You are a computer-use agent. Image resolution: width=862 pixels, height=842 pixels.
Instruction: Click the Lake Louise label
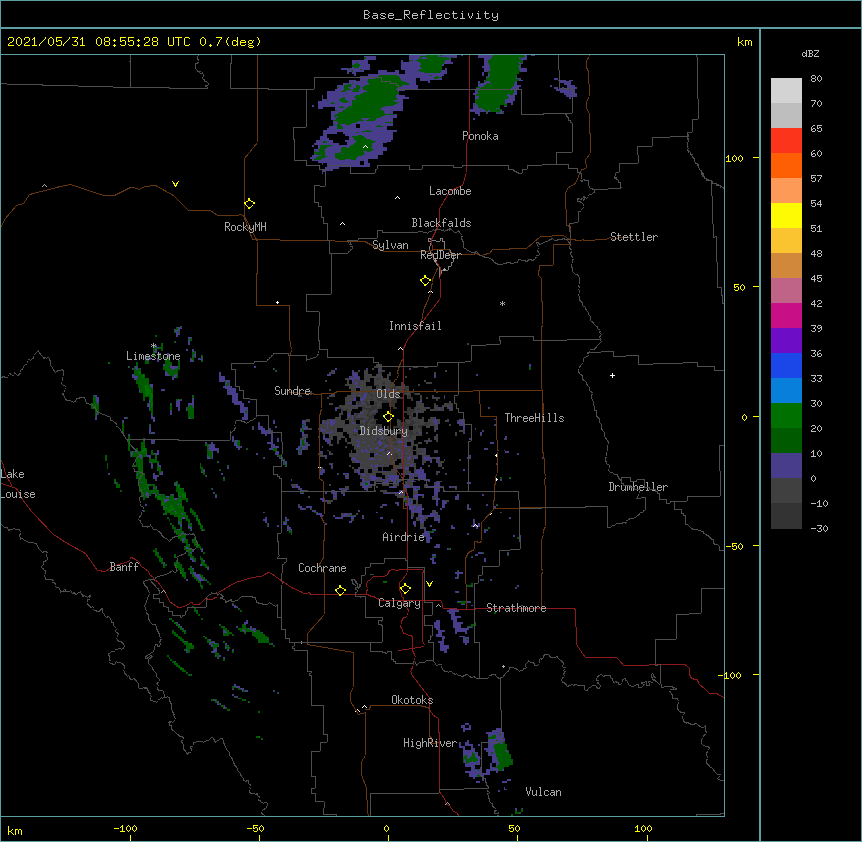pyautogui.click(x=17, y=484)
